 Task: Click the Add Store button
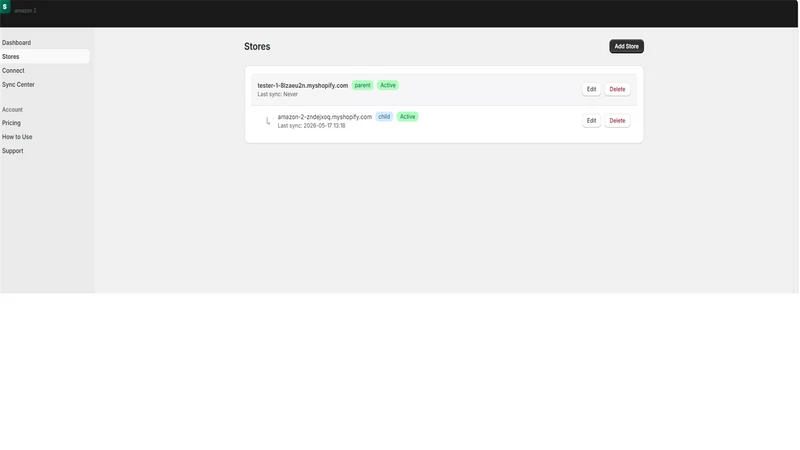[626, 46]
